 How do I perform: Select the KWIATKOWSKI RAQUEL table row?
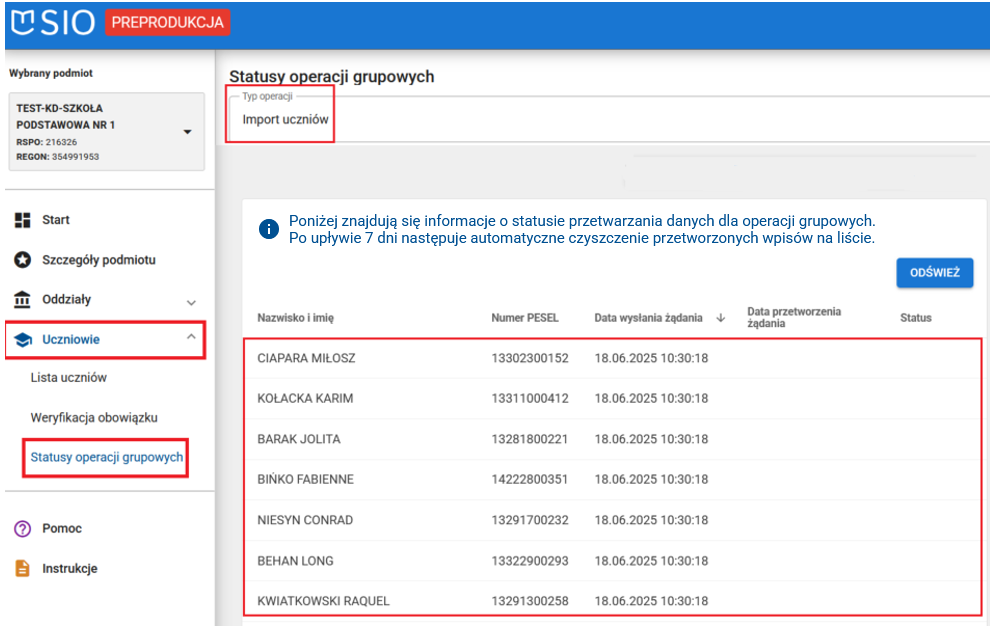click(x=323, y=601)
